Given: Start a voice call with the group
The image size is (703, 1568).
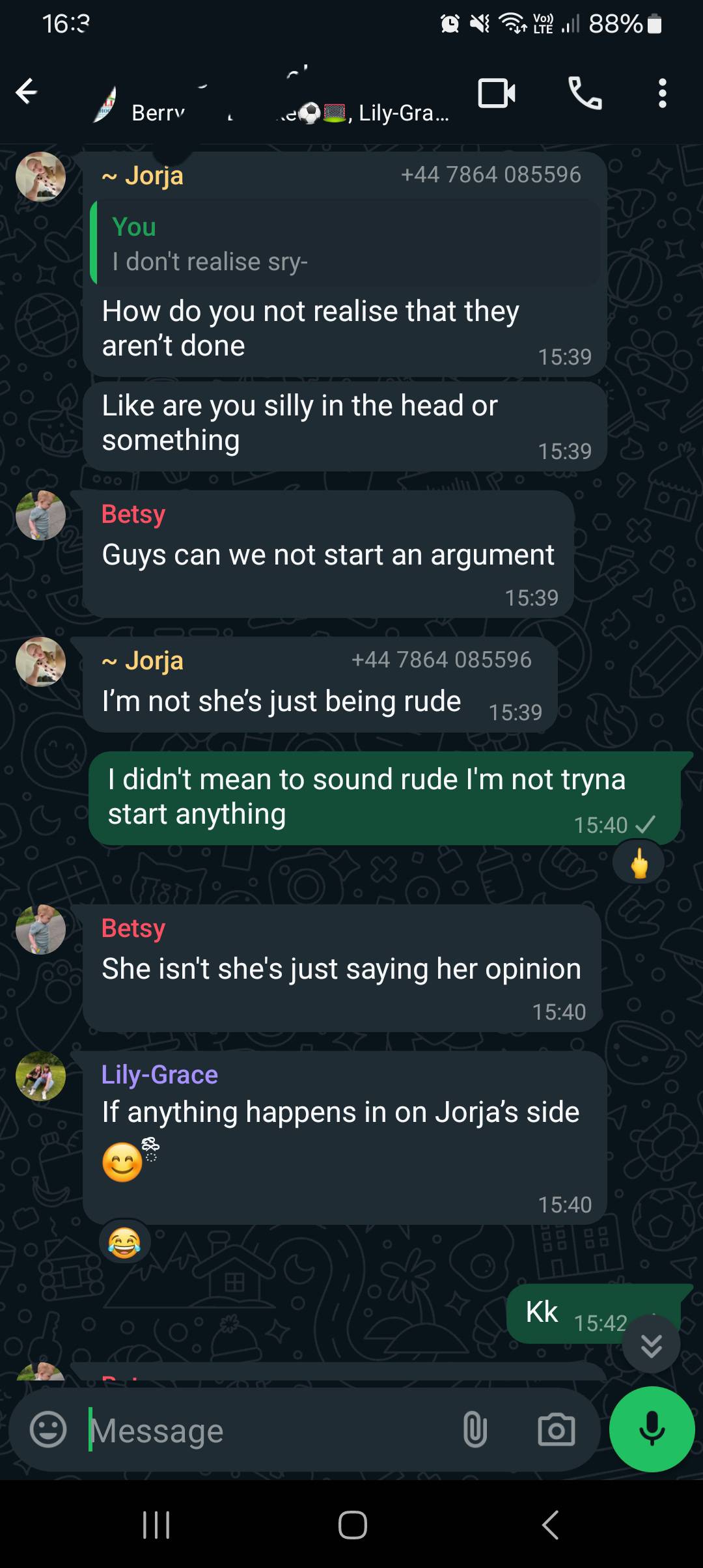Looking at the screenshot, I should coord(585,92).
